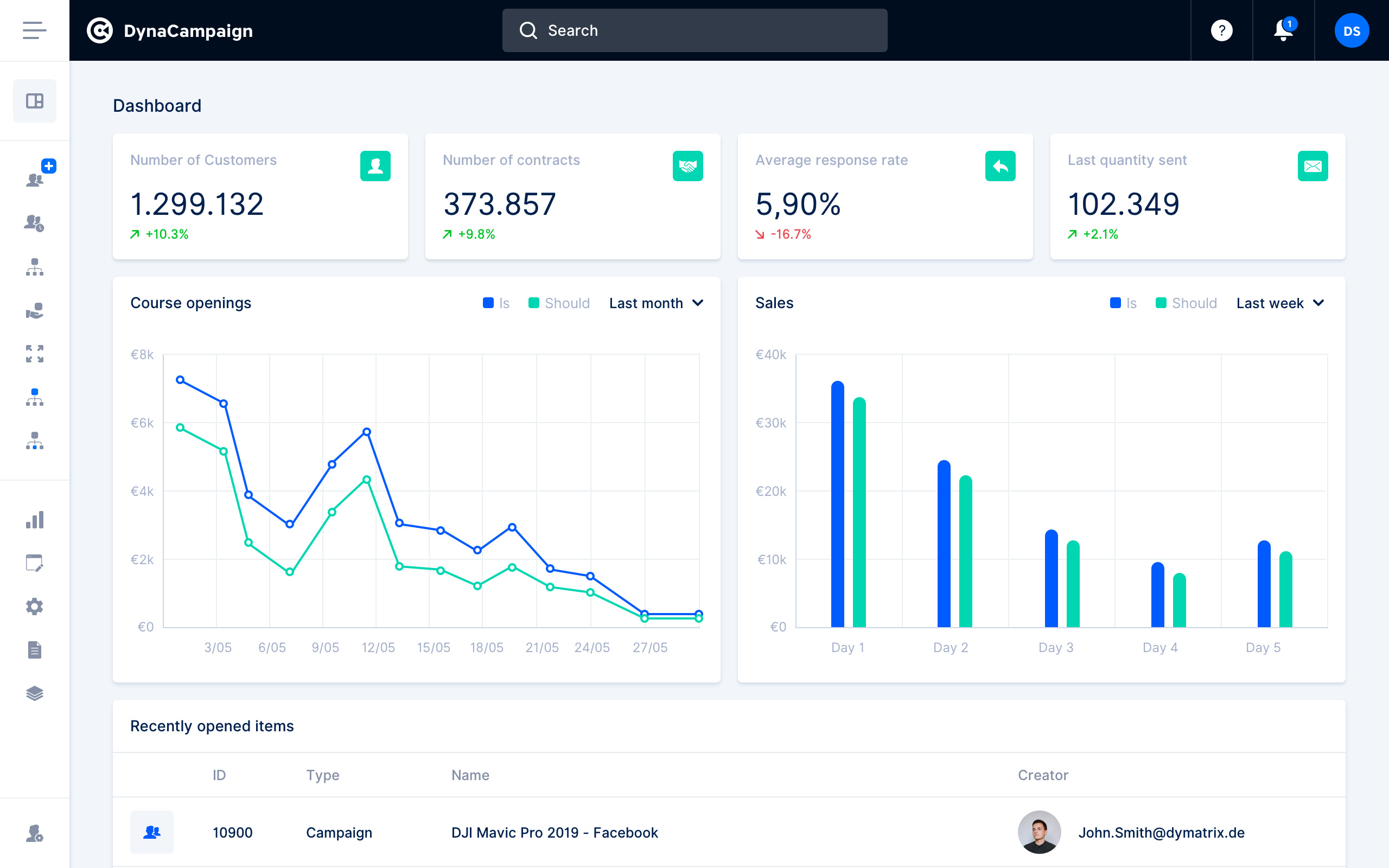
Task: Open the DS user avatar menu
Action: [1351, 30]
